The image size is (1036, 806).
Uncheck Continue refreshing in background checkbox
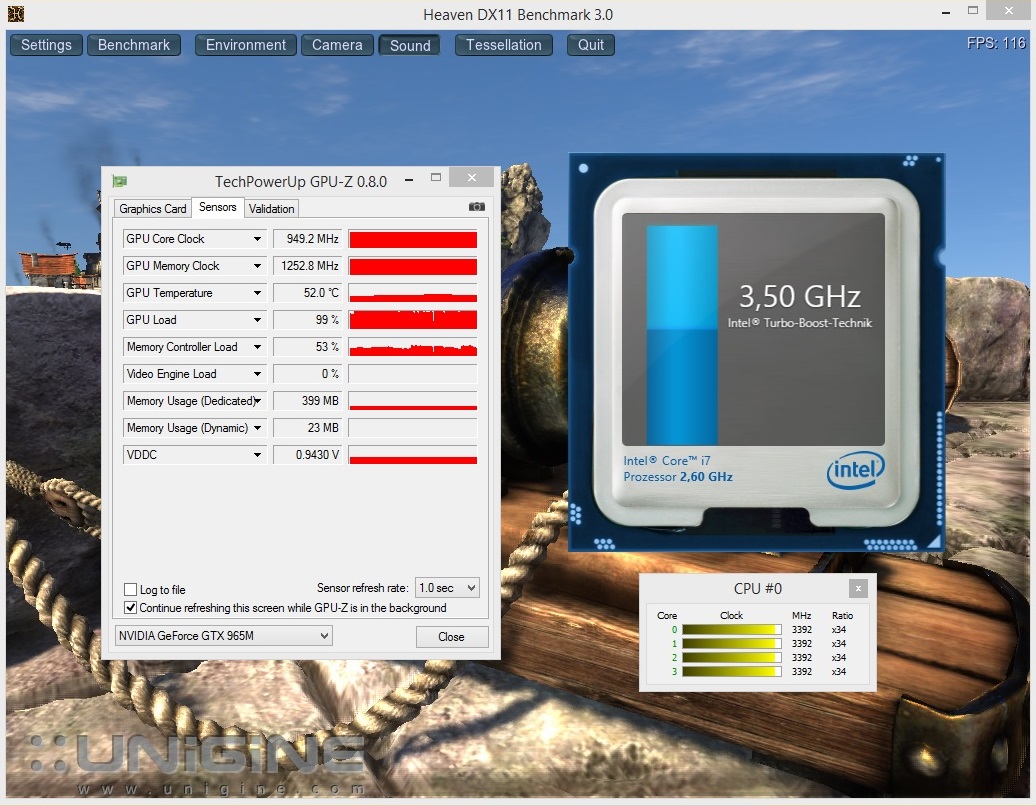coord(130,607)
